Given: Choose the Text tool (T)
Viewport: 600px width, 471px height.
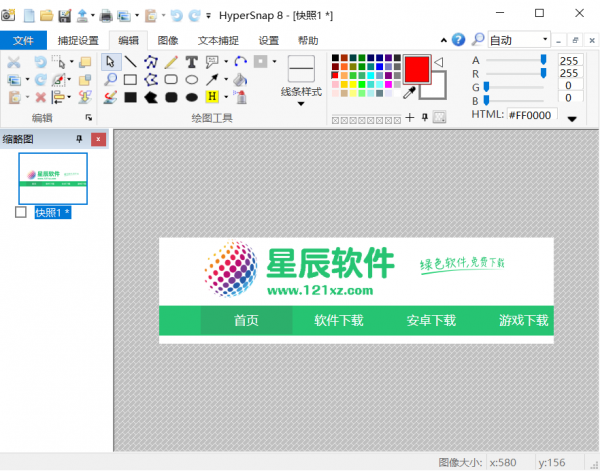Looking at the screenshot, I should tap(192, 61).
